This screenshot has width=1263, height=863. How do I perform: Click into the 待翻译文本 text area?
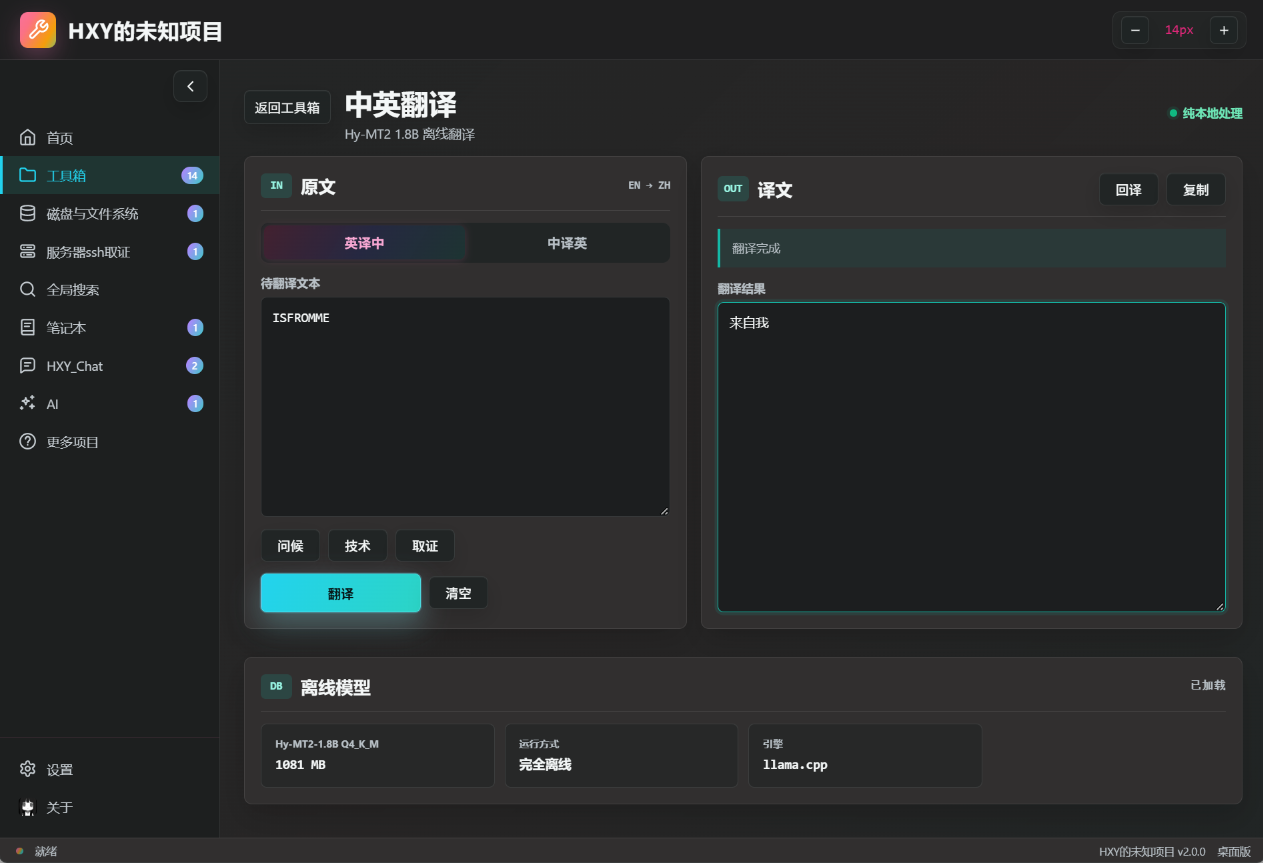click(x=465, y=407)
